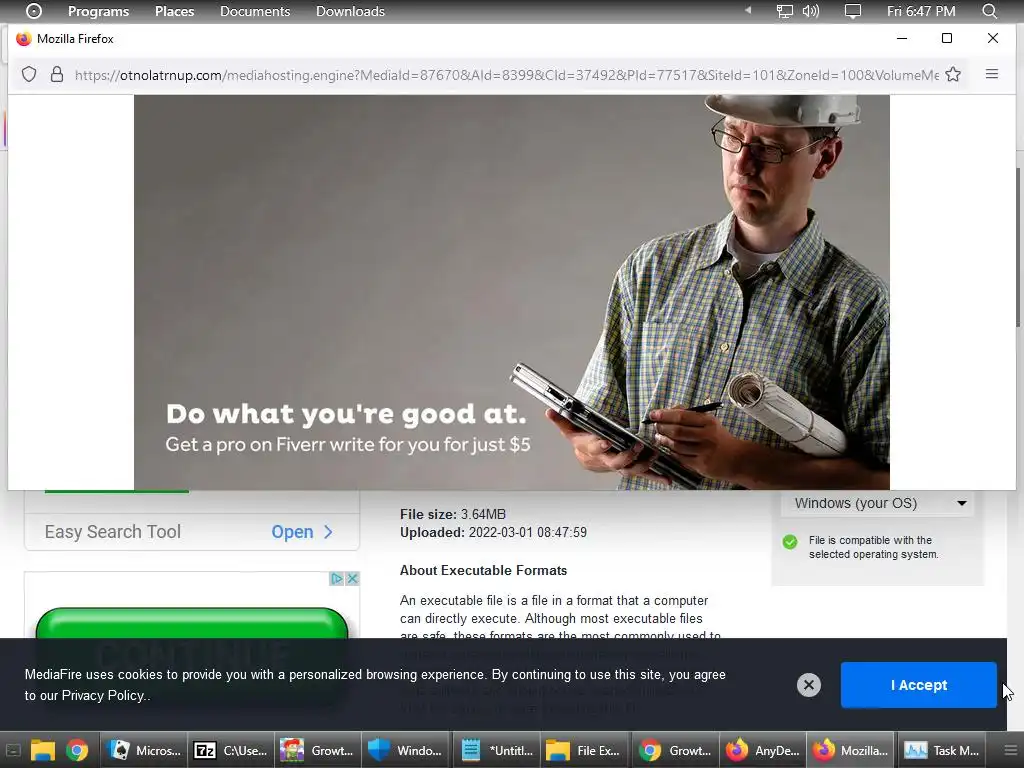Switch to the Firefox AnyDesk taskbar item
This screenshot has height=768, width=1024.
point(761,750)
